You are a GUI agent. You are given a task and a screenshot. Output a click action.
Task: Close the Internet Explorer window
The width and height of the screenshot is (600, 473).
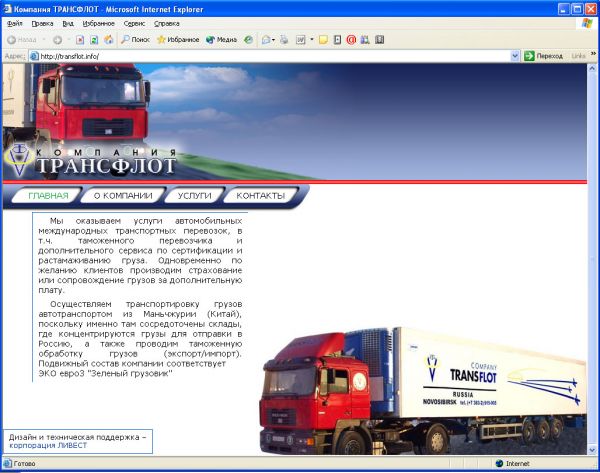(x=590, y=9)
